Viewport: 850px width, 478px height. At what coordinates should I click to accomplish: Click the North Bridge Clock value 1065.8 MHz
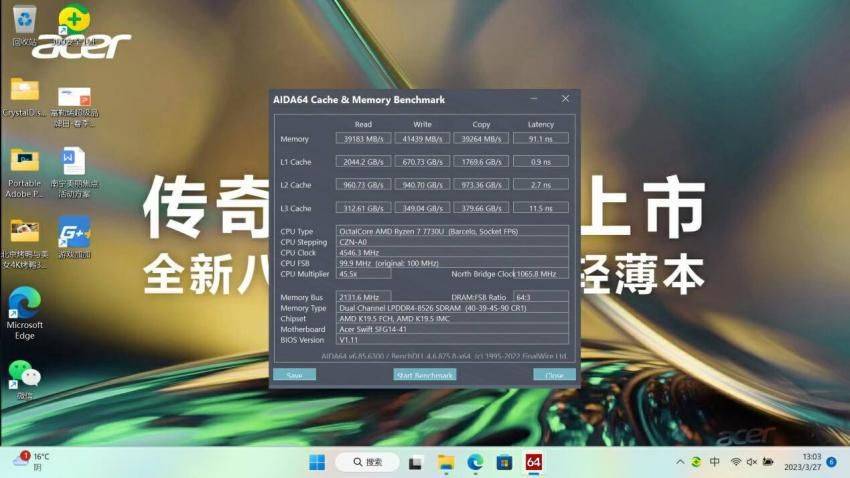(541, 274)
